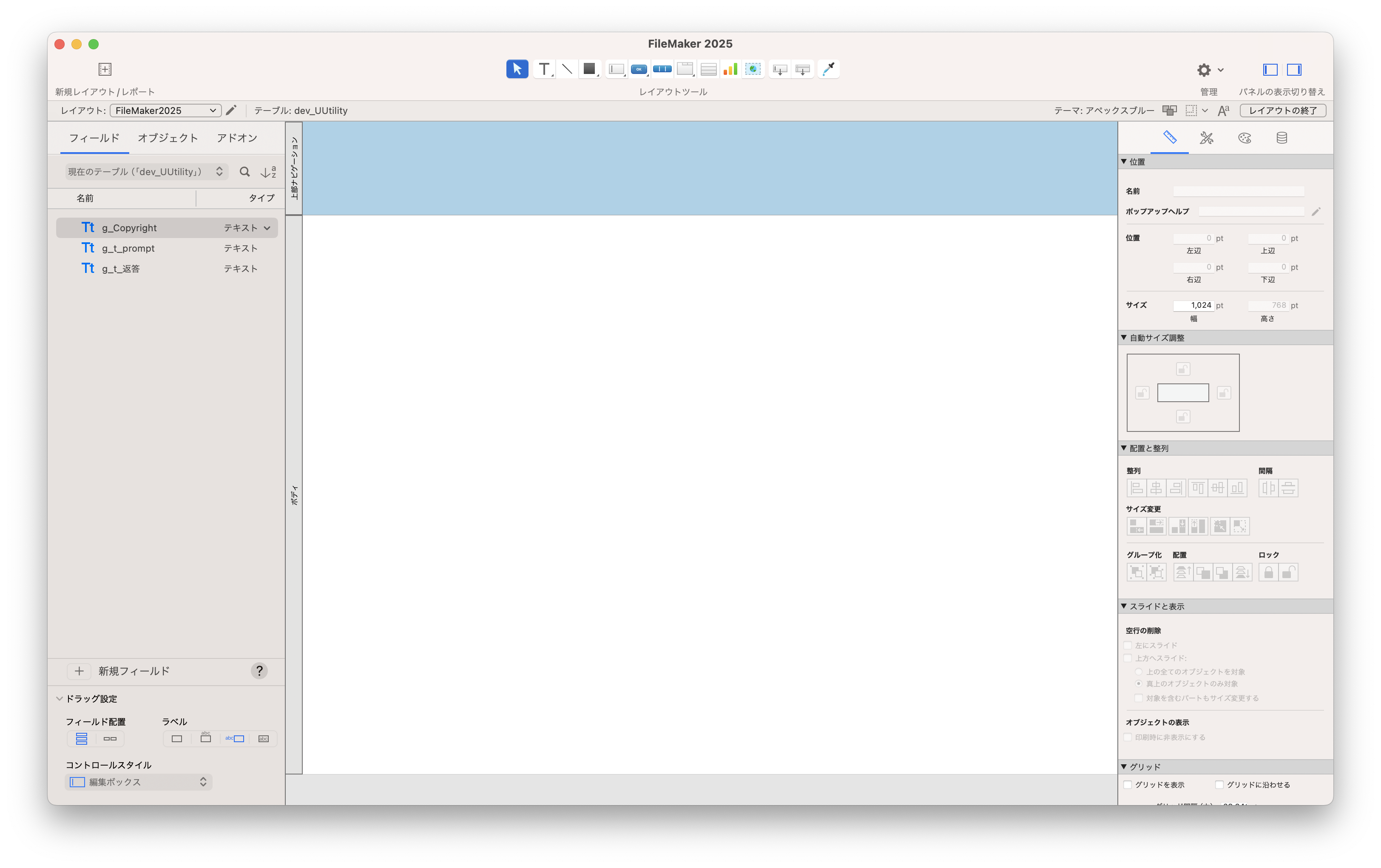Open the g_Copyright type dropdown arrow
This screenshot has width=1381, height=868.
267,228
